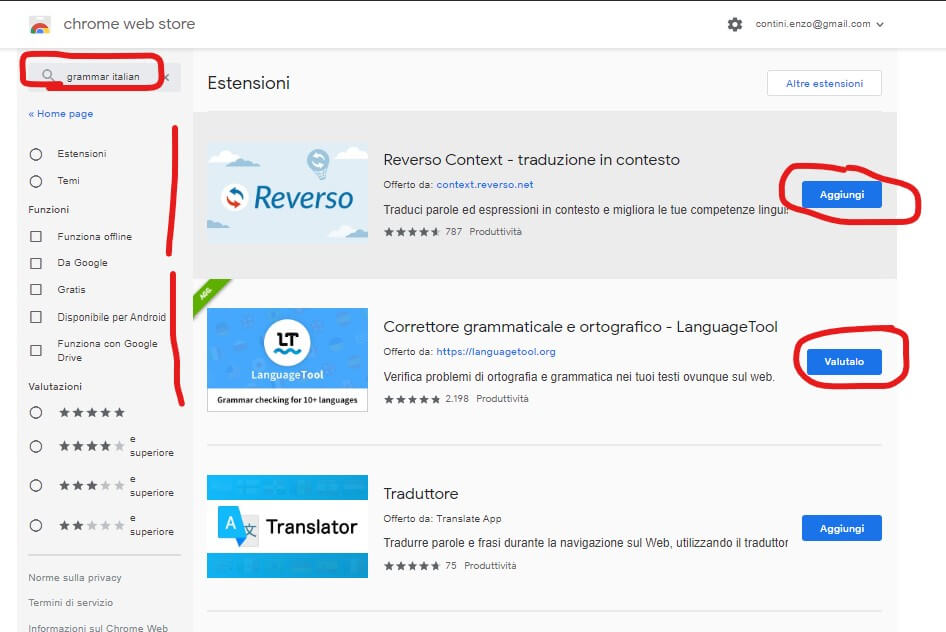Click in the grammar italian search field
Viewport: 946px width, 632px height.
tap(110, 77)
